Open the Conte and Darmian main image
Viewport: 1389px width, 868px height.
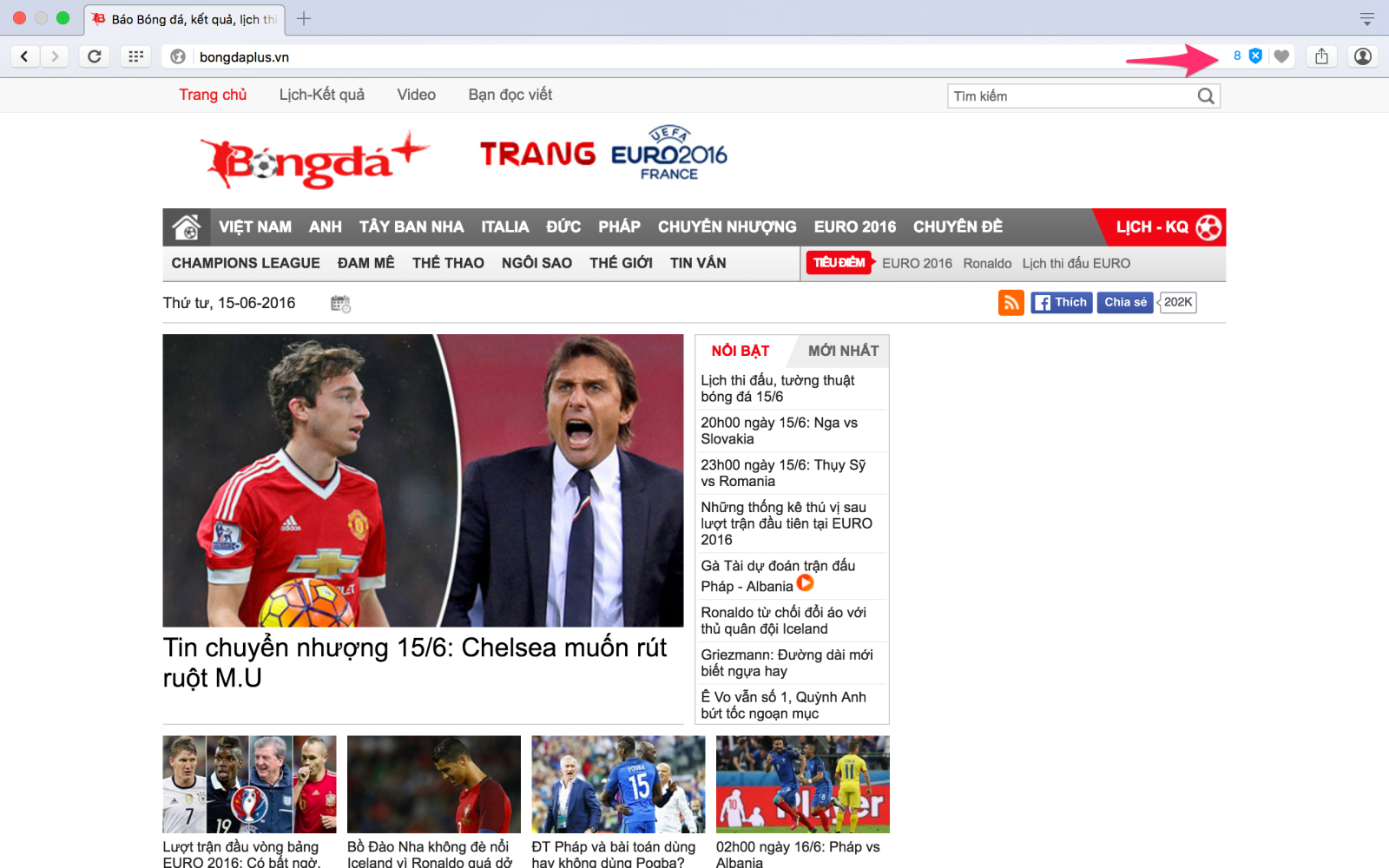pos(423,481)
